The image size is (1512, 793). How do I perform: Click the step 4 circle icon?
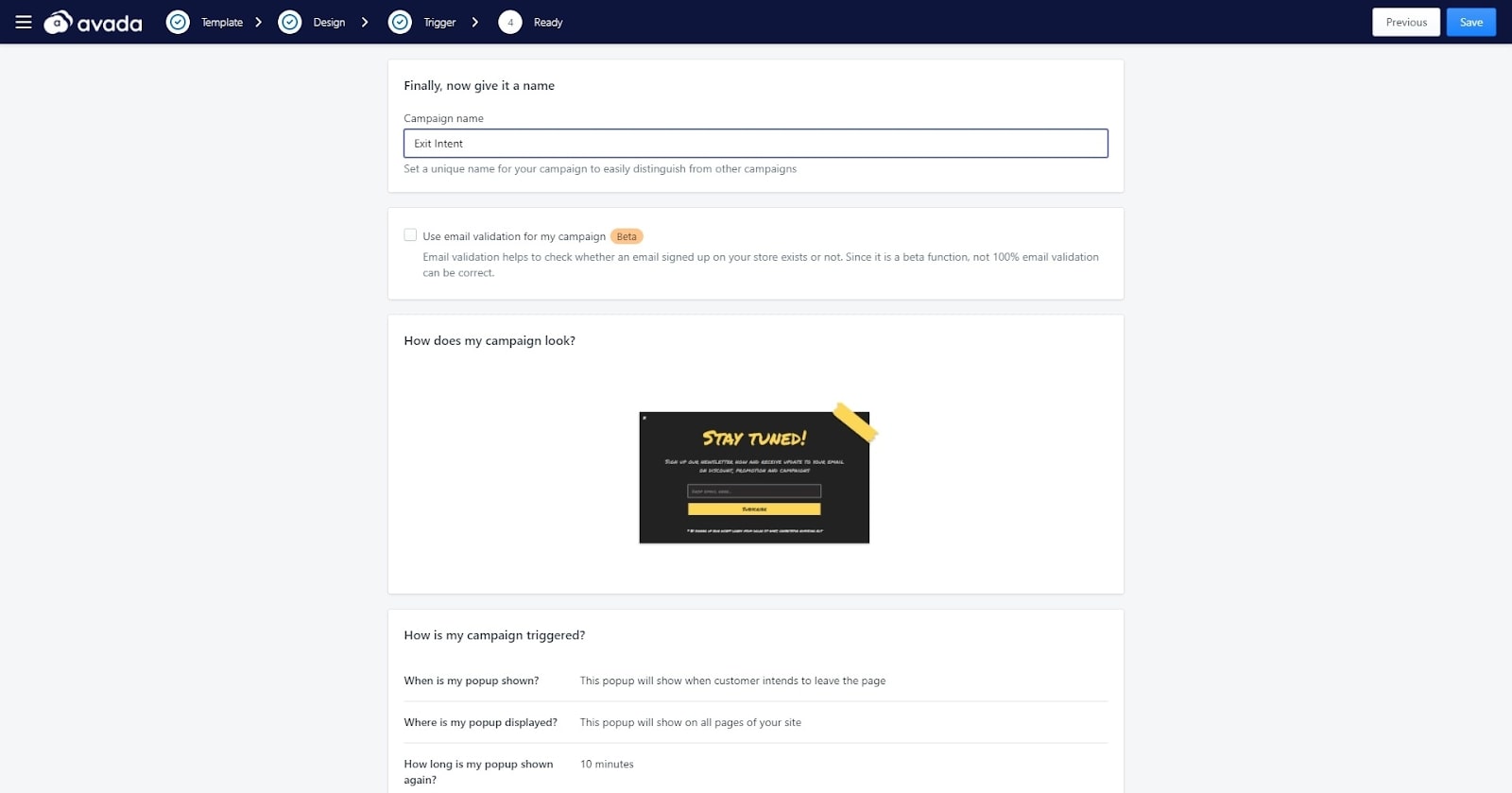[510, 22]
